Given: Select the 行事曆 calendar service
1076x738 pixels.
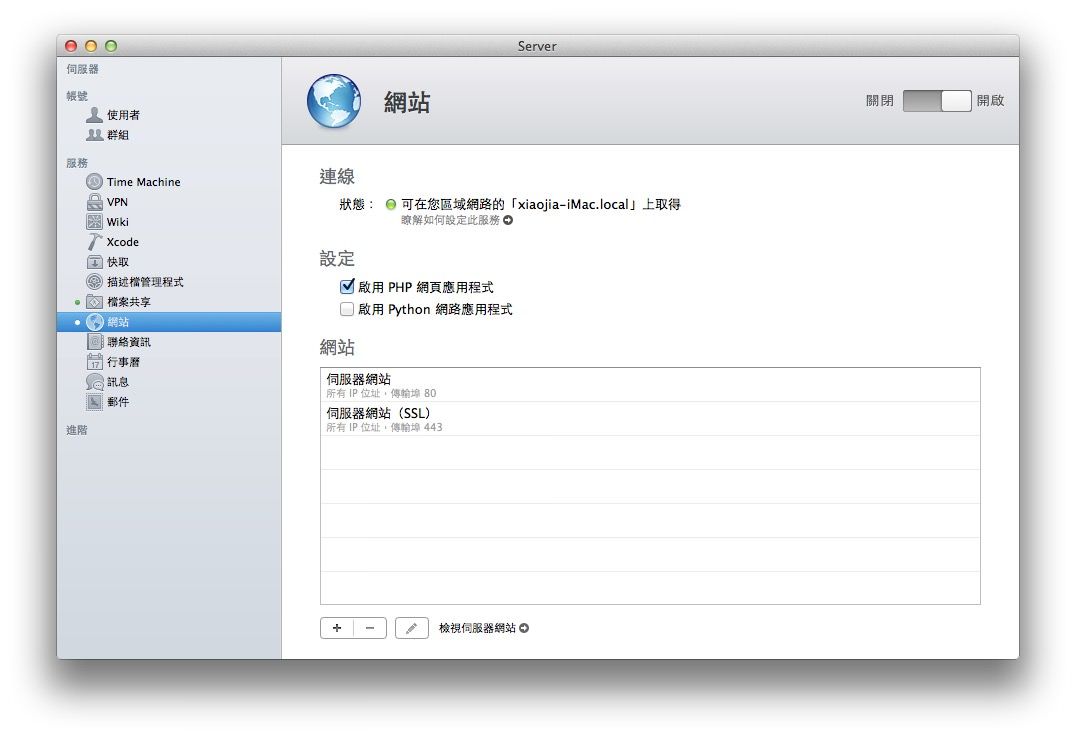Looking at the screenshot, I should 123,362.
